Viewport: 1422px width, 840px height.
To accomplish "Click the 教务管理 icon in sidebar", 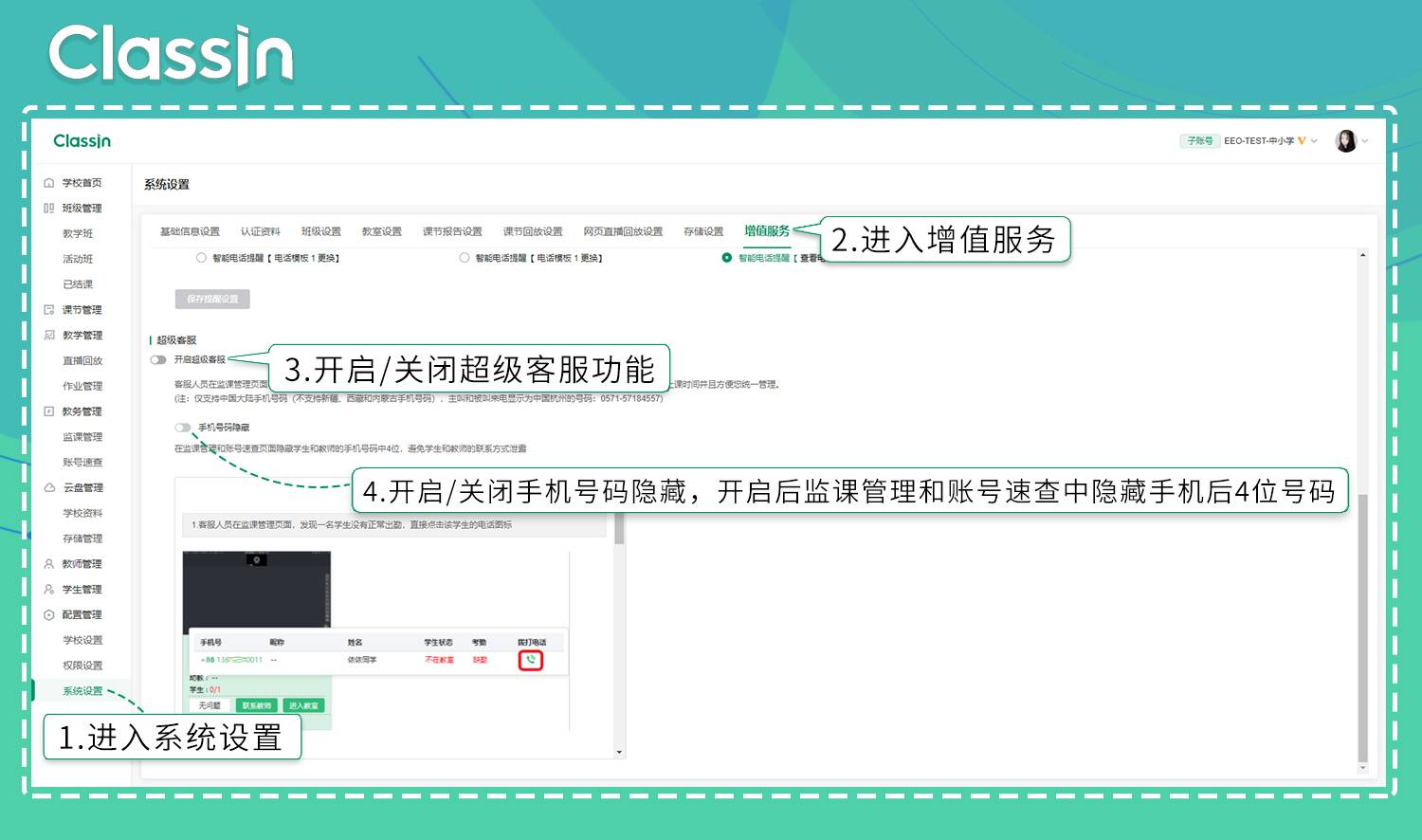I will [x=49, y=411].
